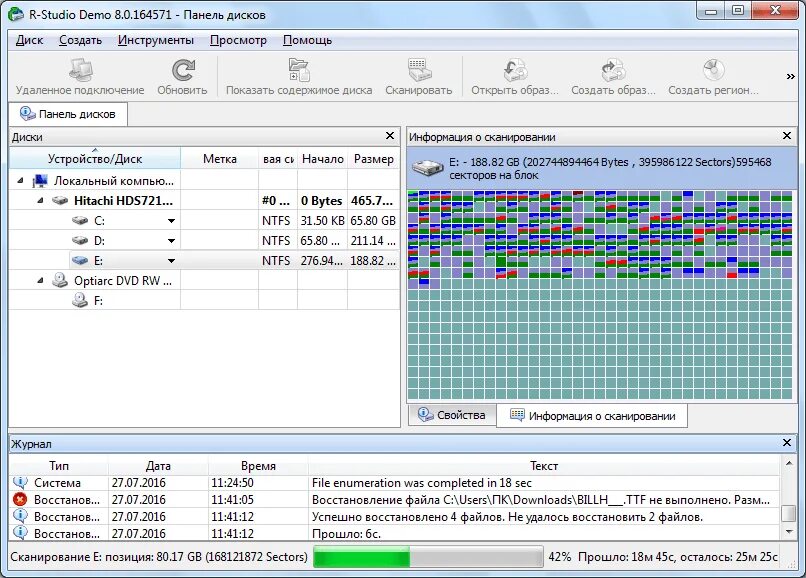This screenshot has height=578, width=806.
Task: Click the D: partition drive icon
Action: pos(80,241)
